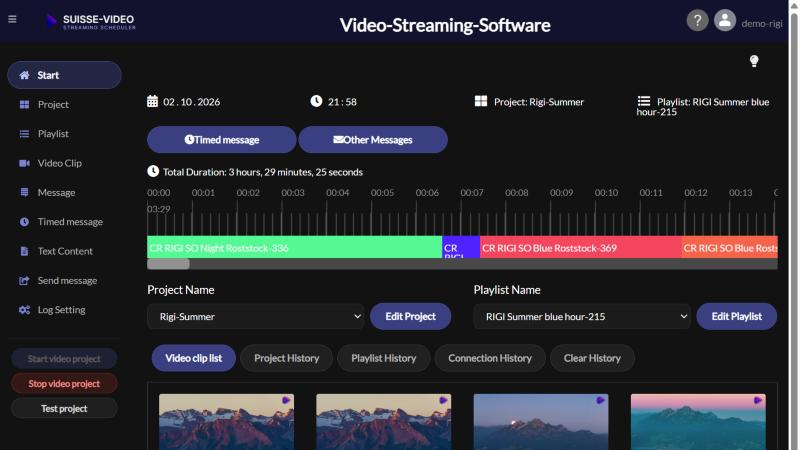
Task: Click Start video project button
Action: click(x=64, y=359)
